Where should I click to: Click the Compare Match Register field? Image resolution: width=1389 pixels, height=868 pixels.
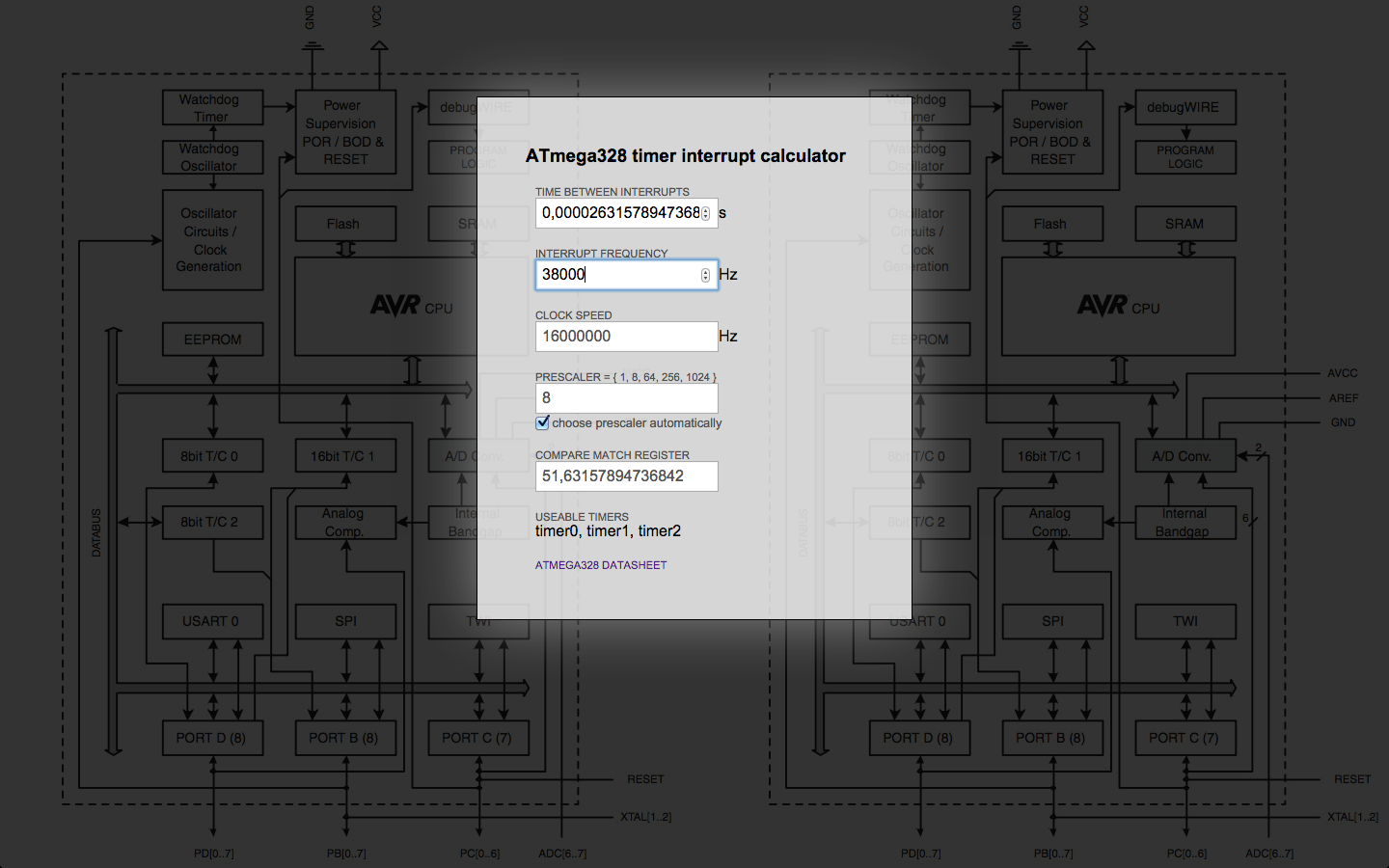pyautogui.click(x=626, y=476)
